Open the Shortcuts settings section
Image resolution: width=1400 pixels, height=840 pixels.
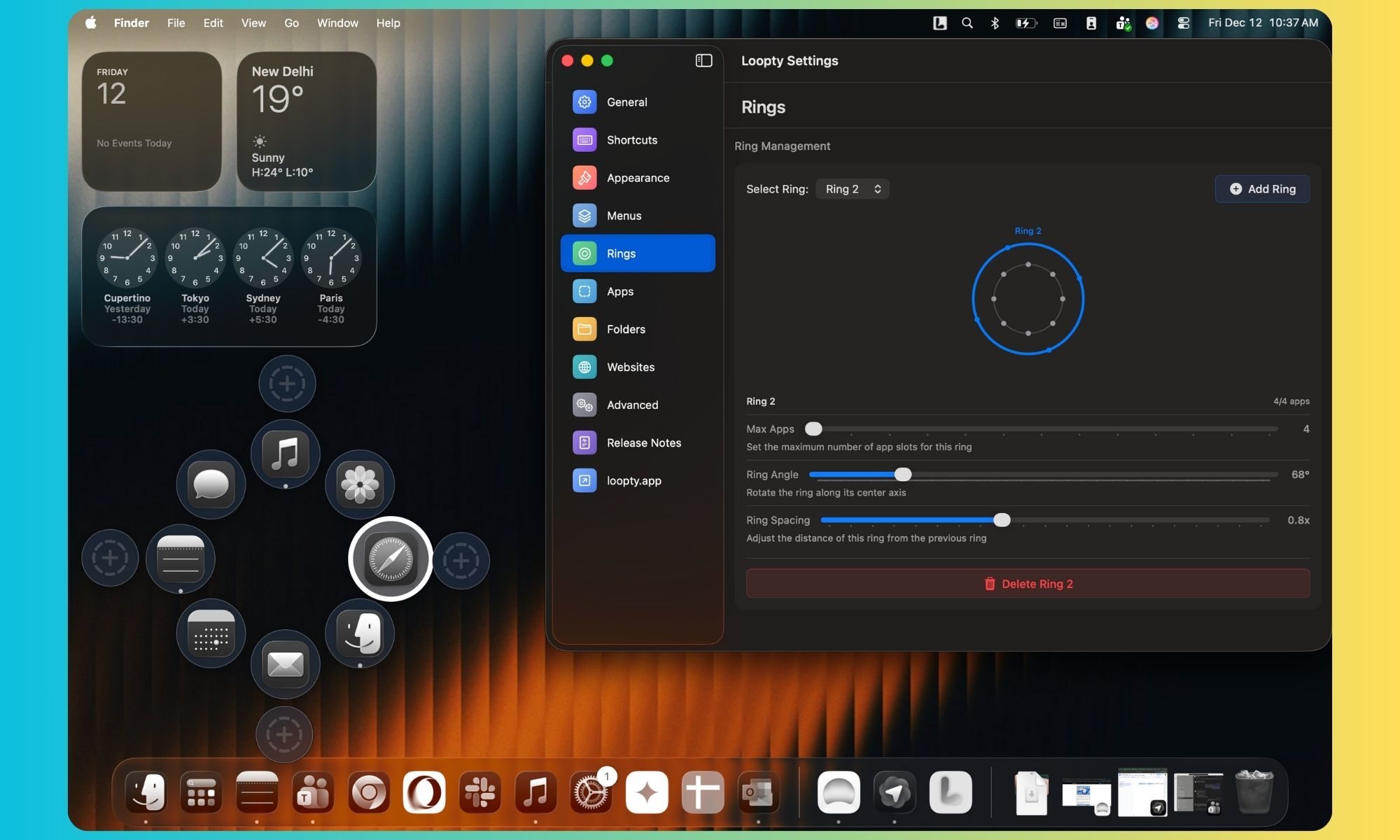click(x=631, y=140)
